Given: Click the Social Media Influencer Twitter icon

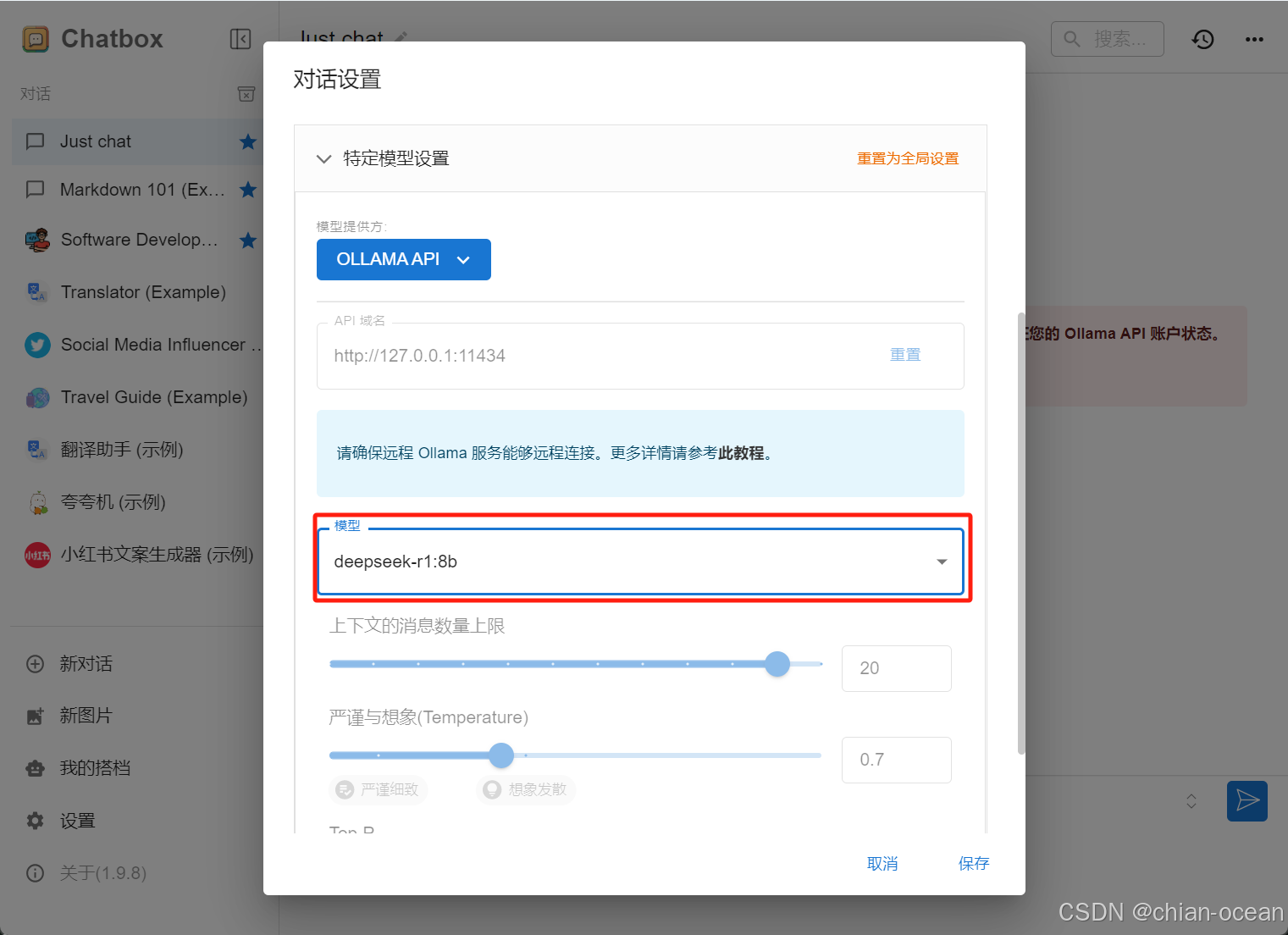Looking at the screenshot, I should (x=37, y=345).
